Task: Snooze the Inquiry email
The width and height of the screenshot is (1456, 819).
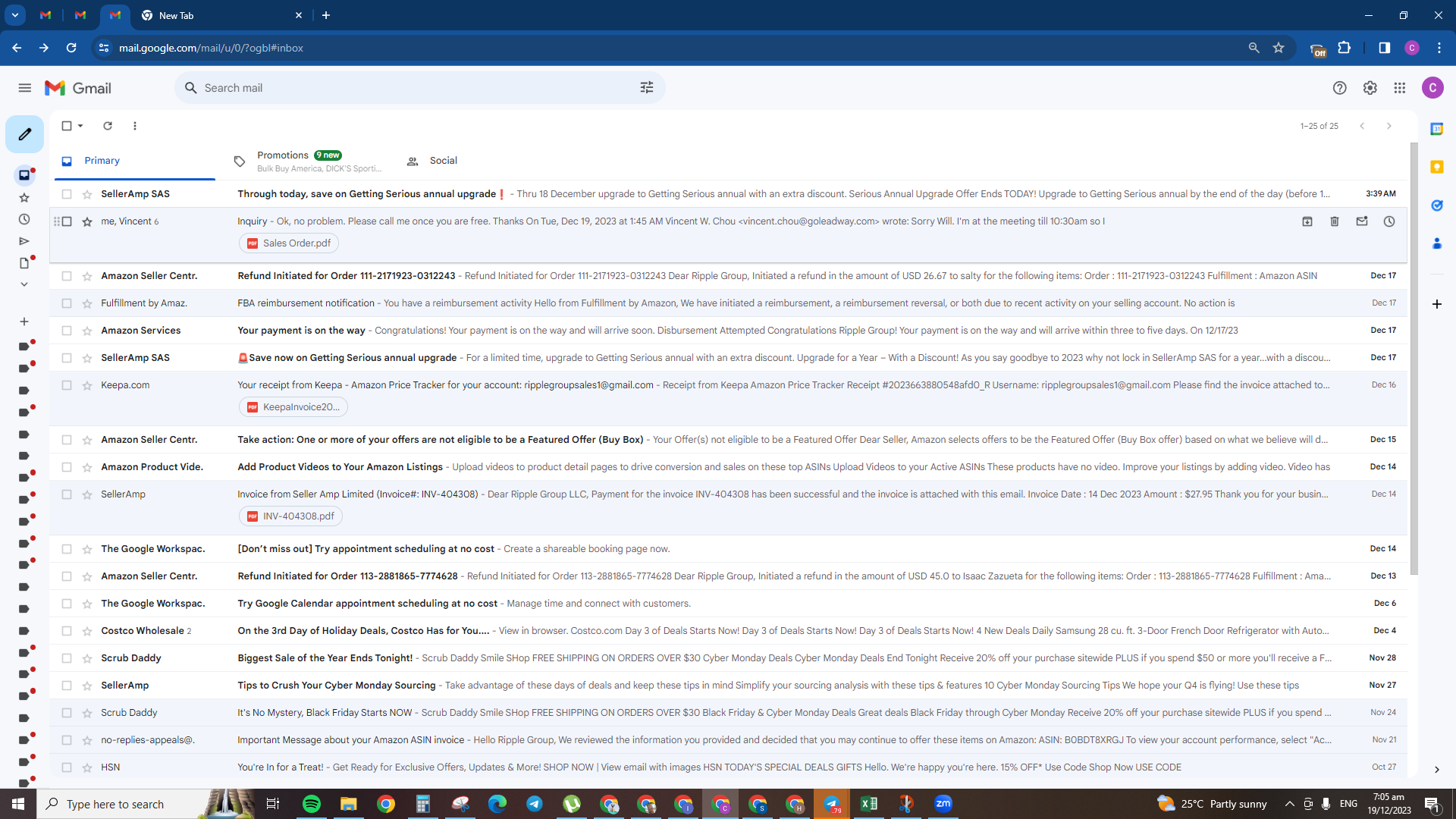Action: 1389,221
